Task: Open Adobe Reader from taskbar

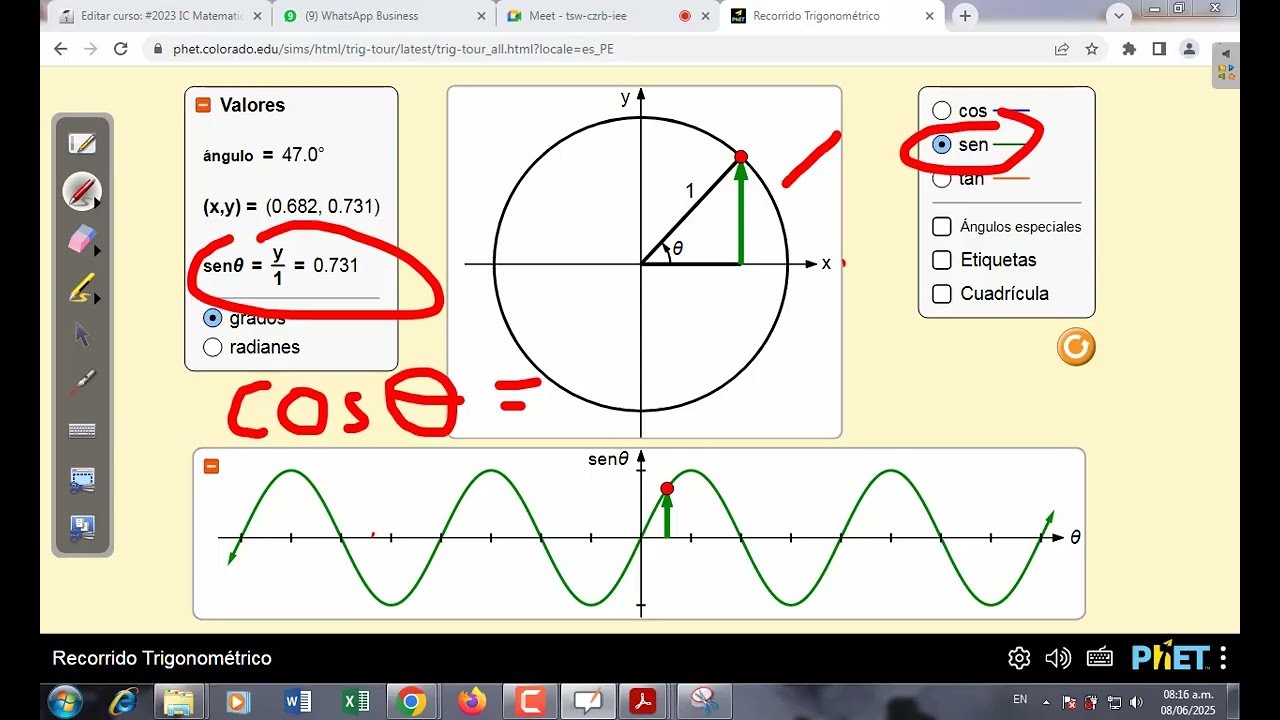Action: (642, 702)
